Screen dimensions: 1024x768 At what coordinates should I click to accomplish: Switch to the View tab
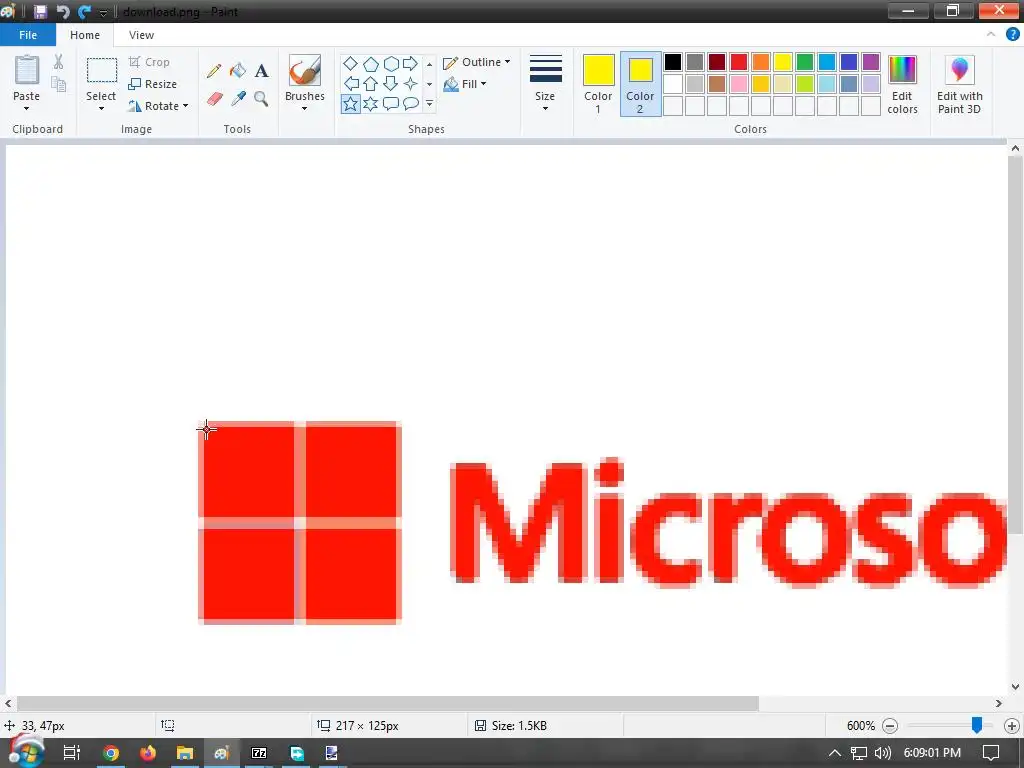(141, 35)
